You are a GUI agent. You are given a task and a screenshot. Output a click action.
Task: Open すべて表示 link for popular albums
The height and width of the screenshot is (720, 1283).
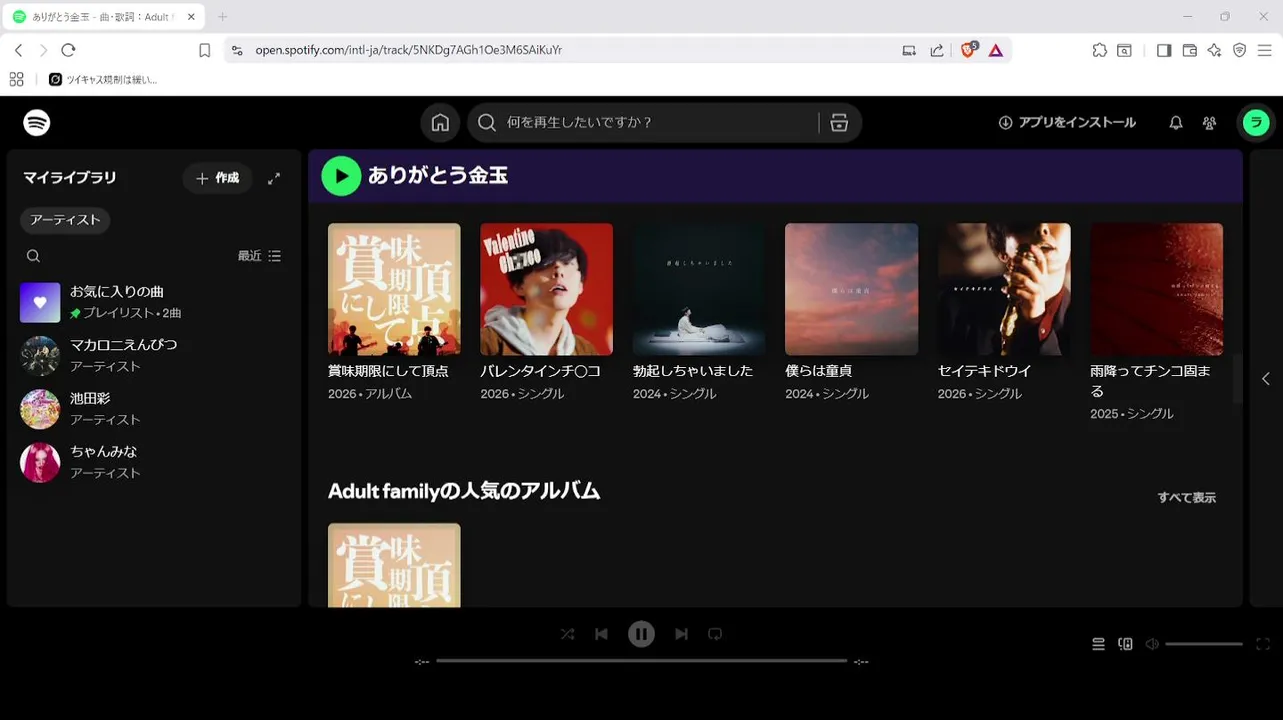[1187, 497]
